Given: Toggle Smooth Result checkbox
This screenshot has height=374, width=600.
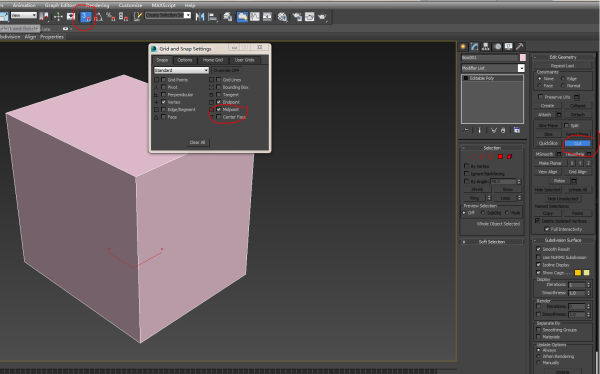Looking at the screenshot, I should point(539,249).
